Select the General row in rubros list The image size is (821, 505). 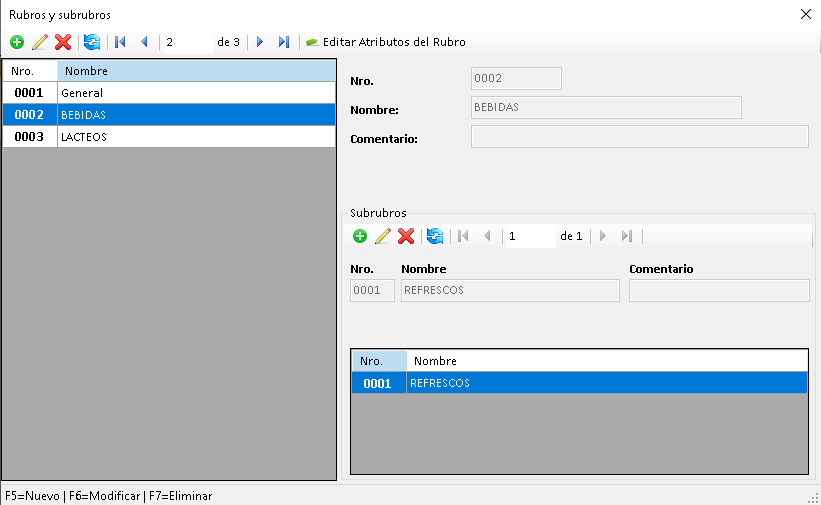pyautogui.click(x=168, y=93)
